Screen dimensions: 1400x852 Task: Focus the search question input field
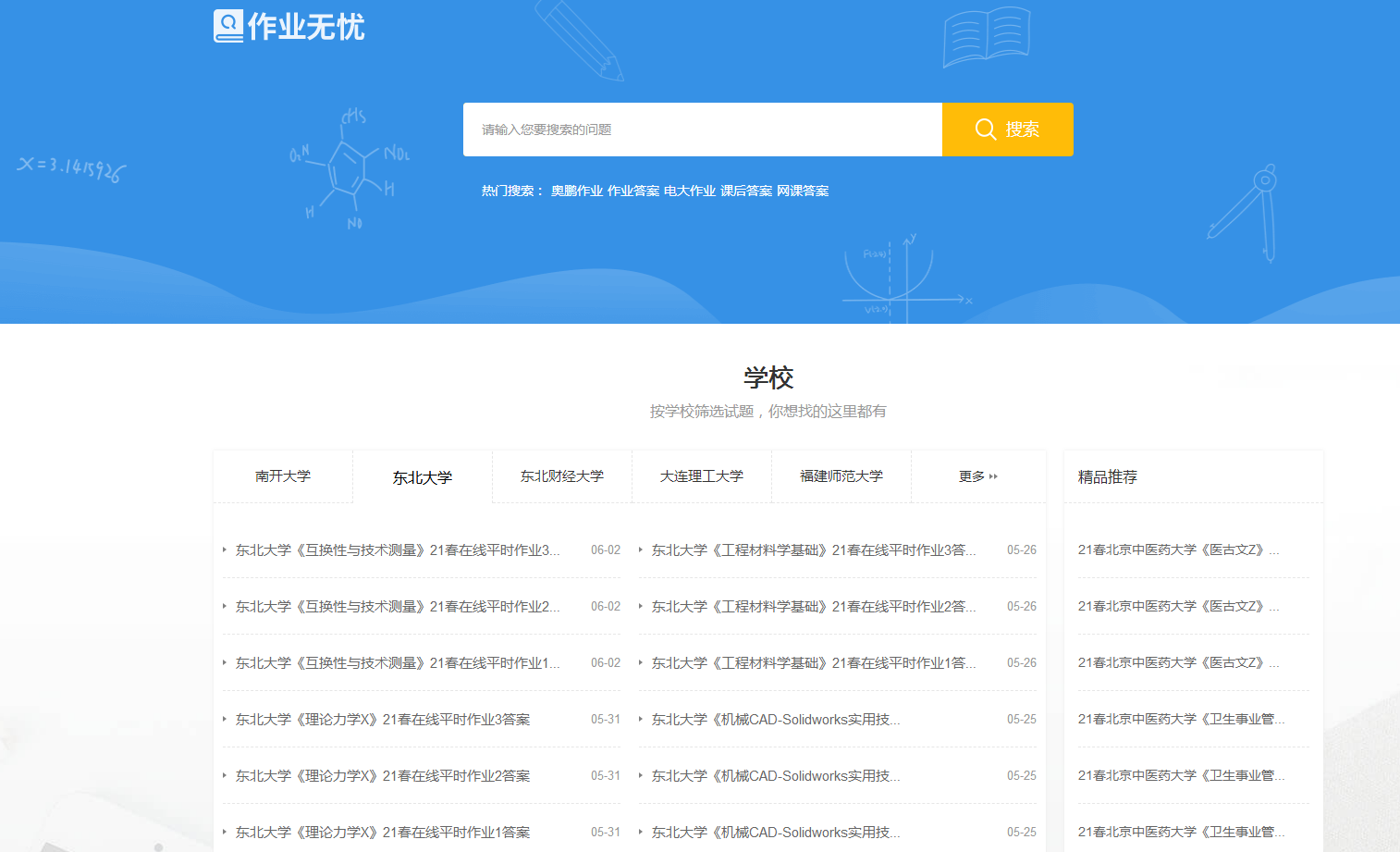pos(703,130)
